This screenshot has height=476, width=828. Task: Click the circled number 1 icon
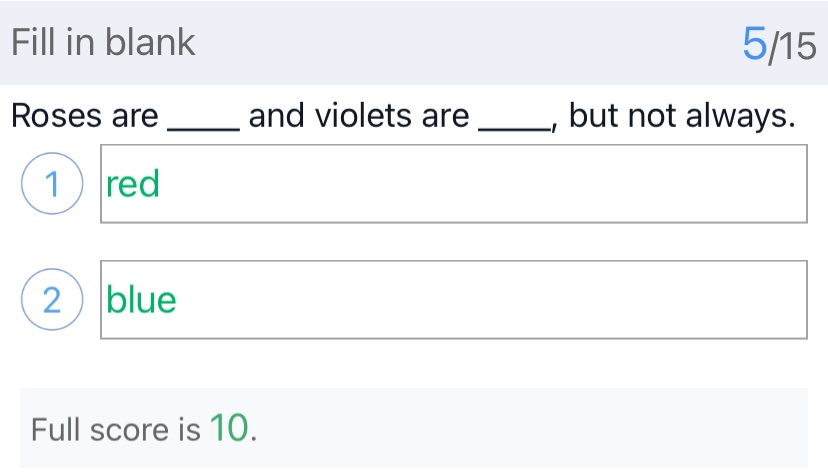(x=50, y=185)
